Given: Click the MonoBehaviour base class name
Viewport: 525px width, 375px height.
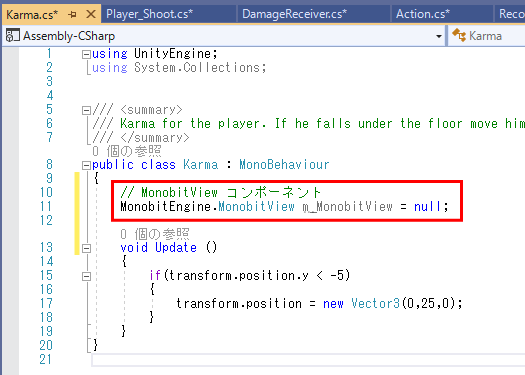Looking at the screenshot, I should click(x=284, y=165).
